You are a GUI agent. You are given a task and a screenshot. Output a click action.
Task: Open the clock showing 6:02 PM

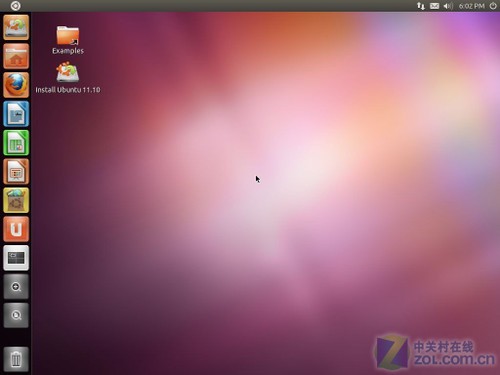tap(471, 6)
